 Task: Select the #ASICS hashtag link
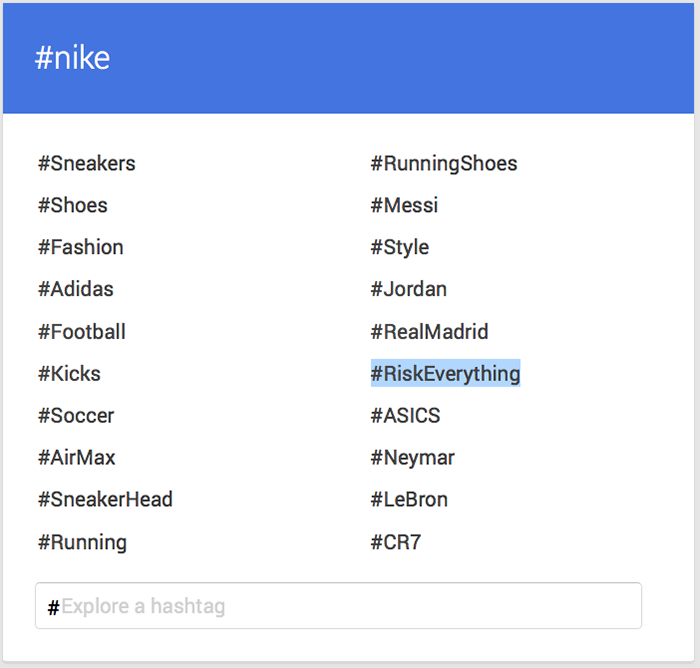[405, 416]
